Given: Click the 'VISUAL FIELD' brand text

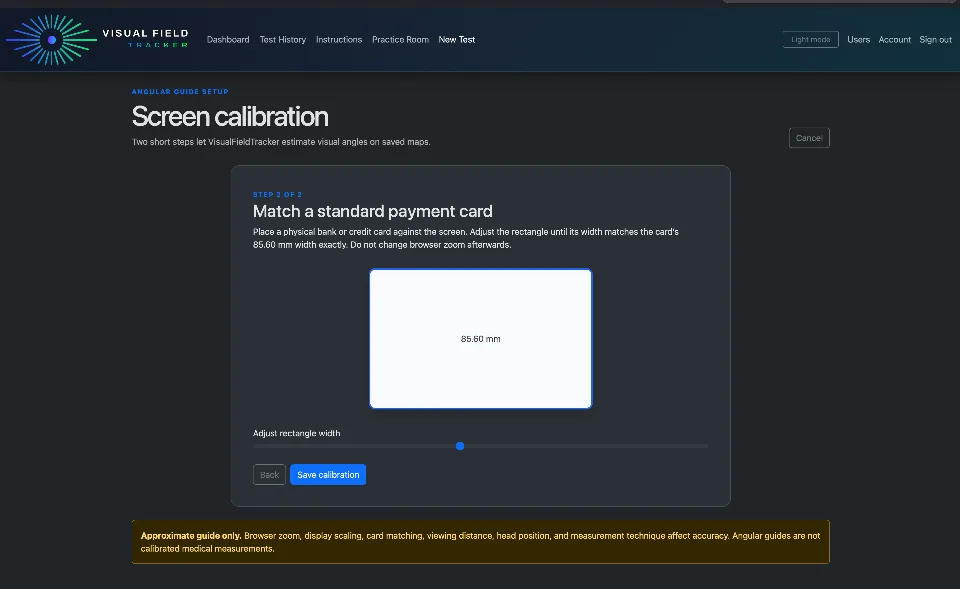Looking at the screenshot, I should [145, 34].
